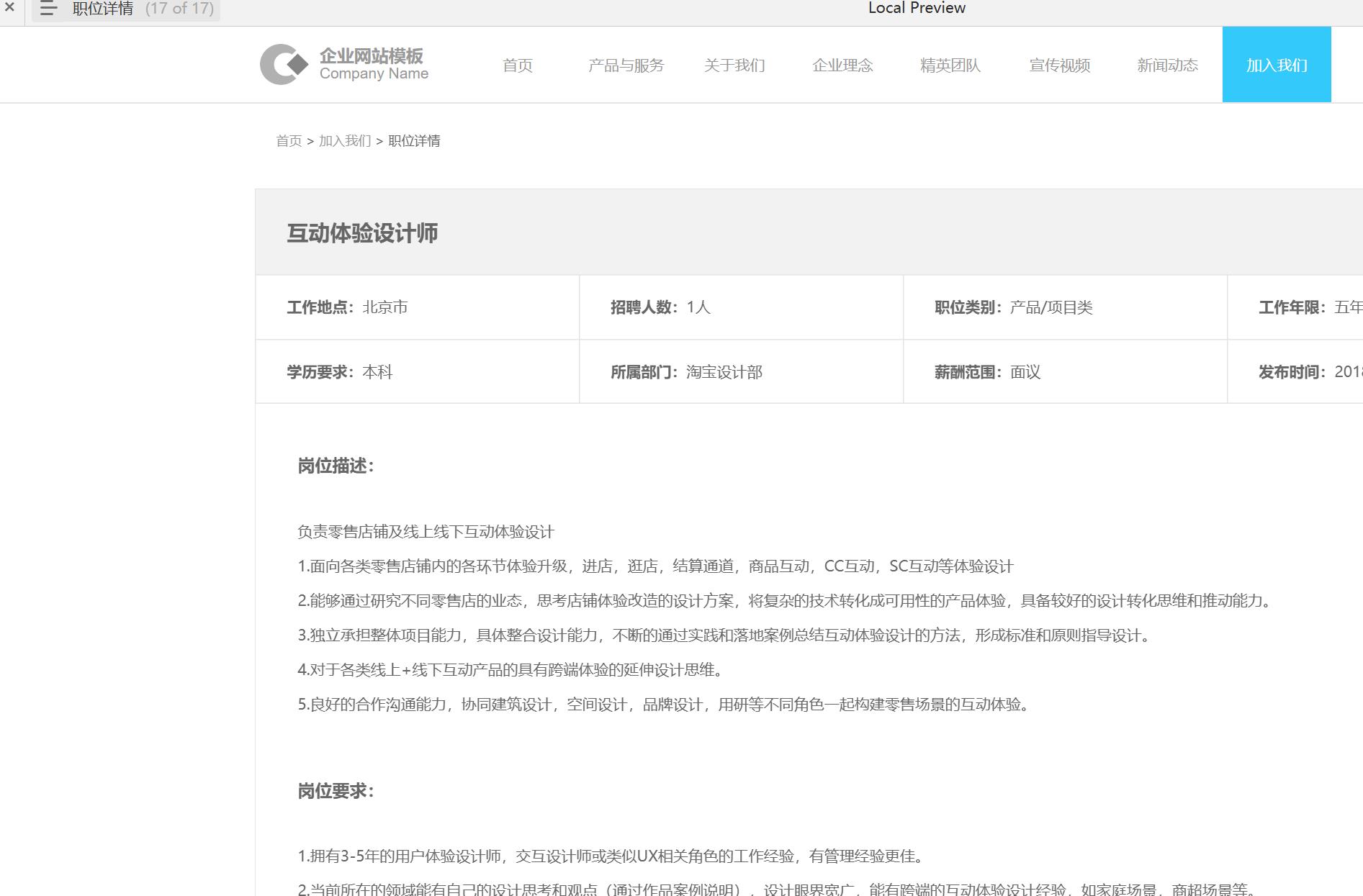Click the 发布时间 cell
The image size is (1363, 896).
coord(1295,371)
